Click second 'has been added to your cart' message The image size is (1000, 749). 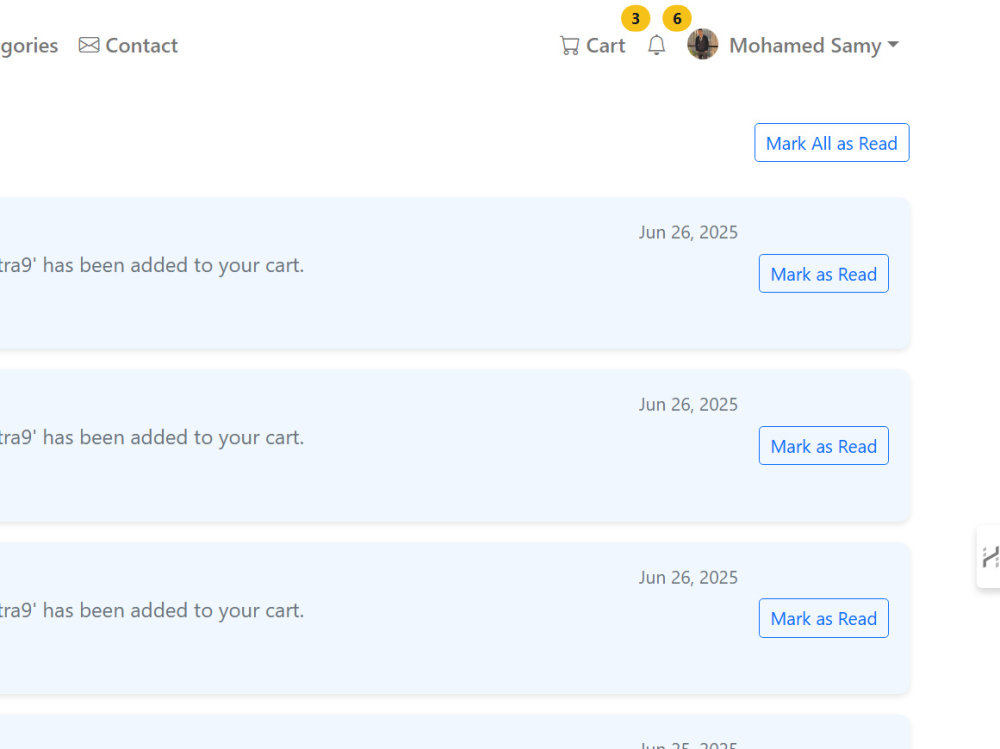[152, 437]
